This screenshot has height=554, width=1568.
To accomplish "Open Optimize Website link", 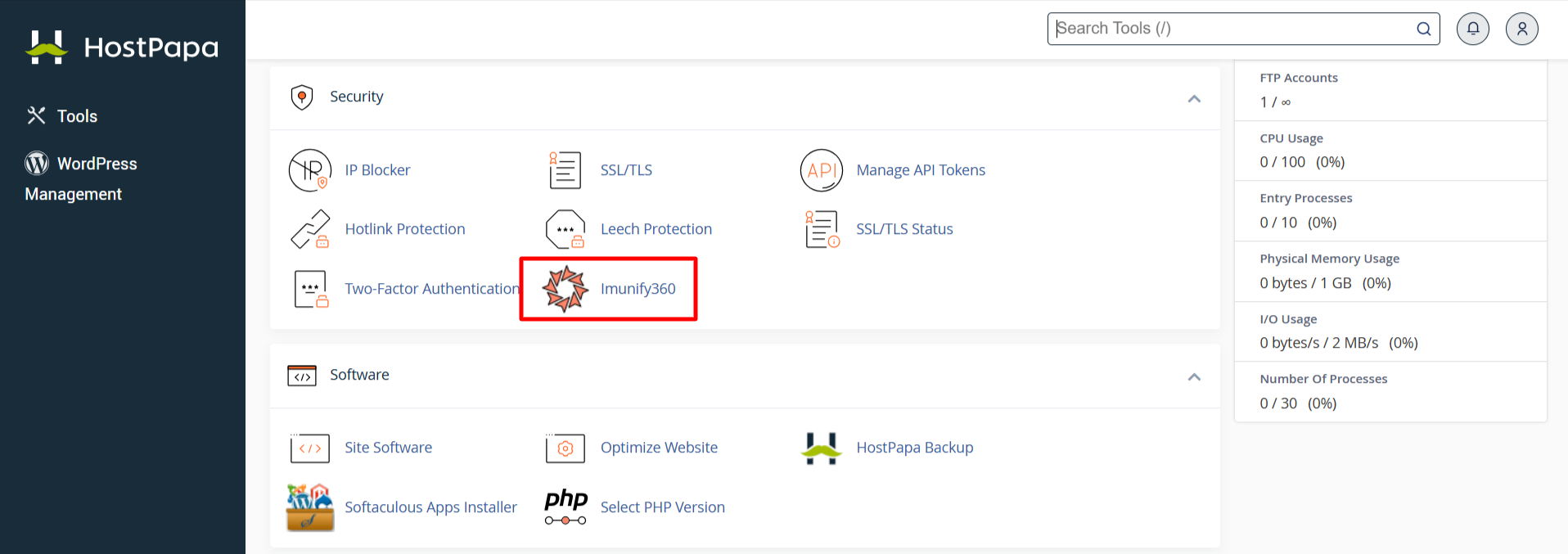I will coord(659,448).
